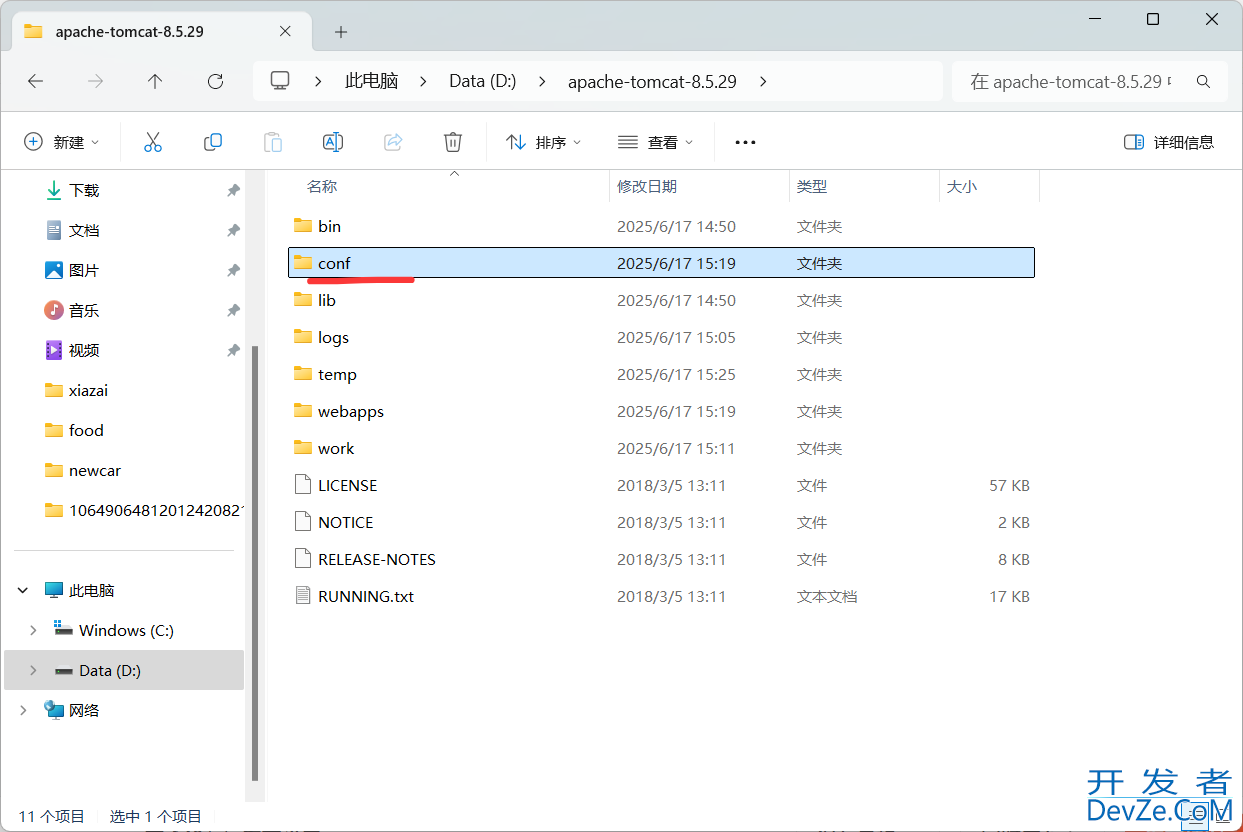Unpin 视频 using its pin icon
Image resolution: width=1243 pixels, height=832 pixels.
233,350
